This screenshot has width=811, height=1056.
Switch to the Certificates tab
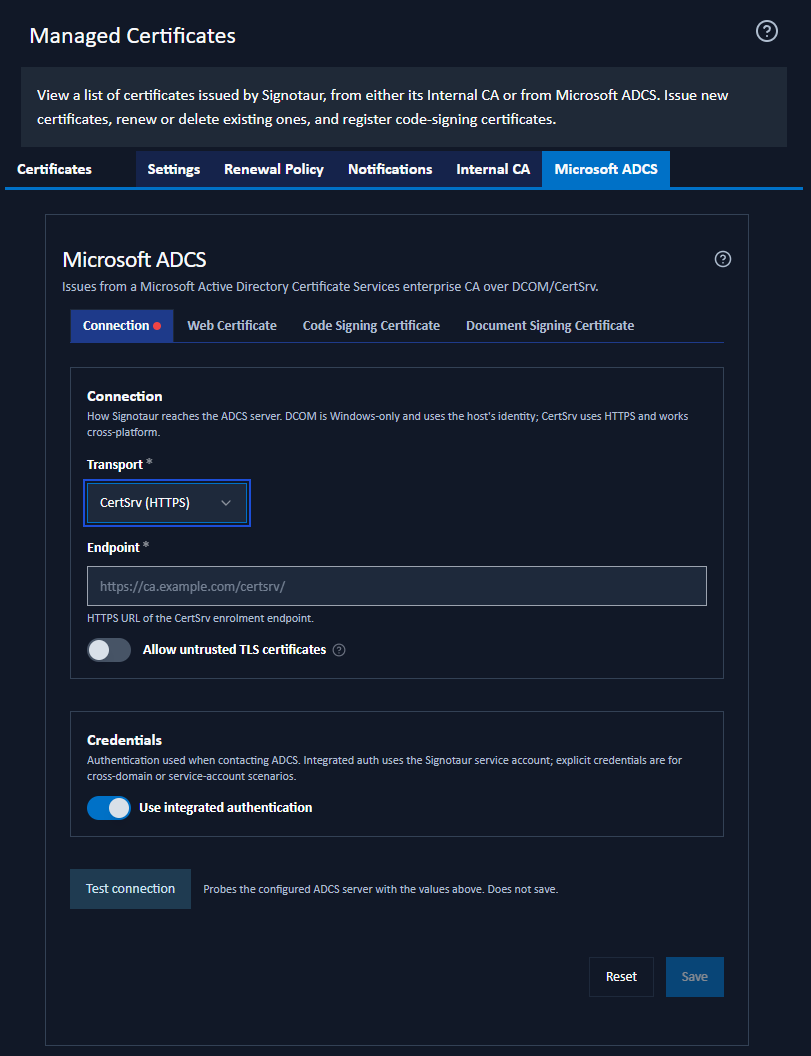(x=55, y=169)
